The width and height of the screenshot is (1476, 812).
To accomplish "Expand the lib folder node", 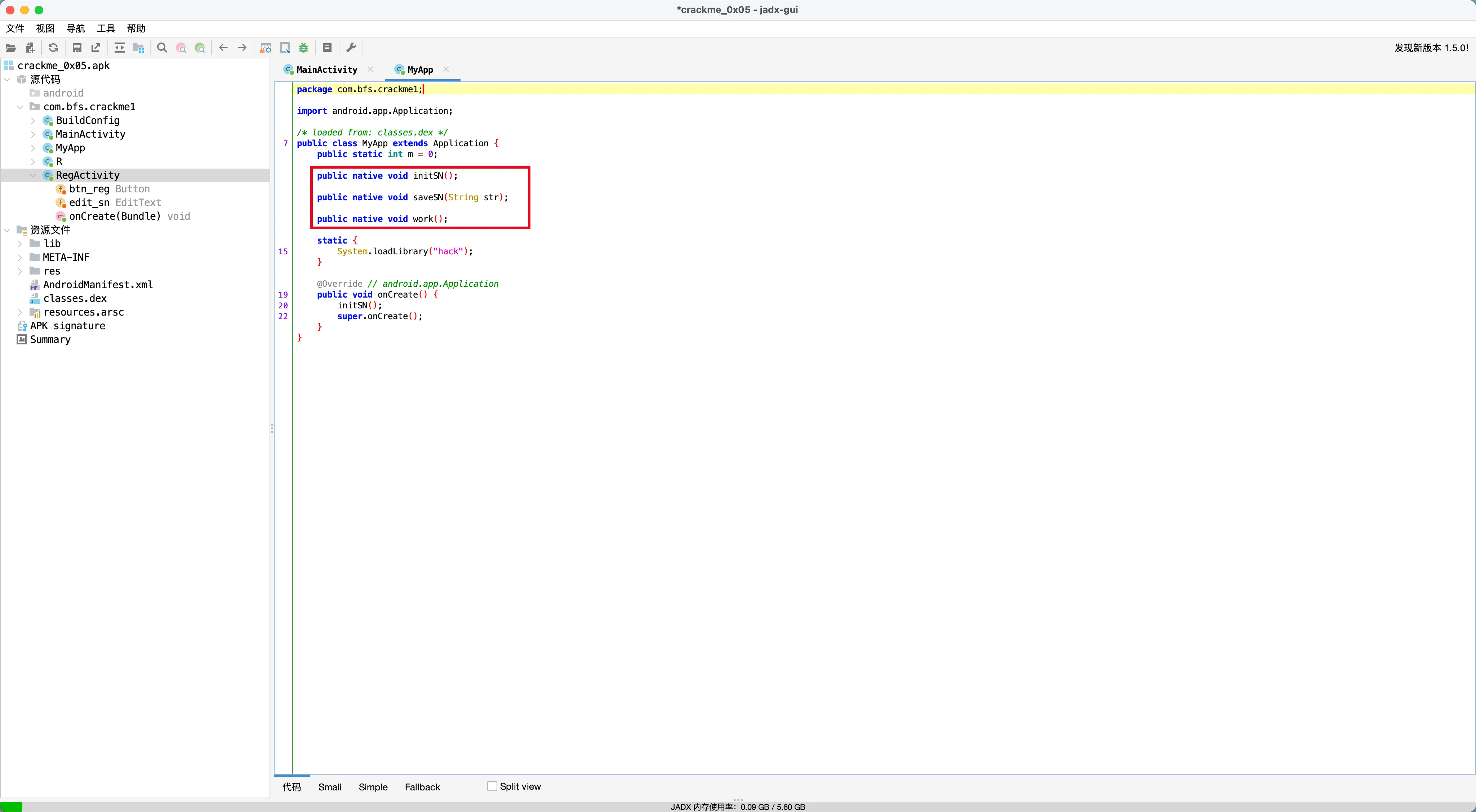I will 20,244.
